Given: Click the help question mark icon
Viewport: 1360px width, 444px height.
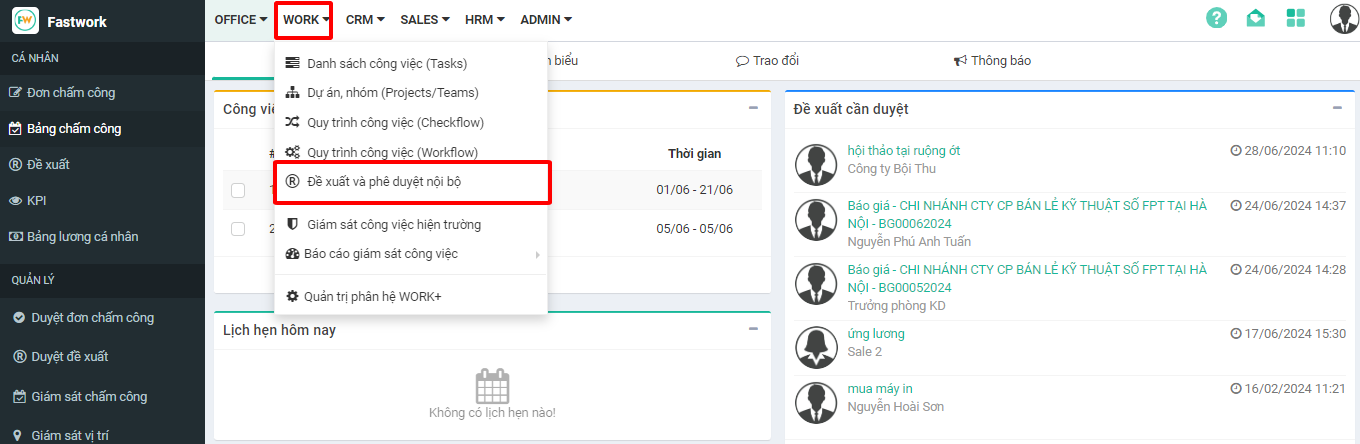Looking at the screenshot, I should coord(1216,18).
